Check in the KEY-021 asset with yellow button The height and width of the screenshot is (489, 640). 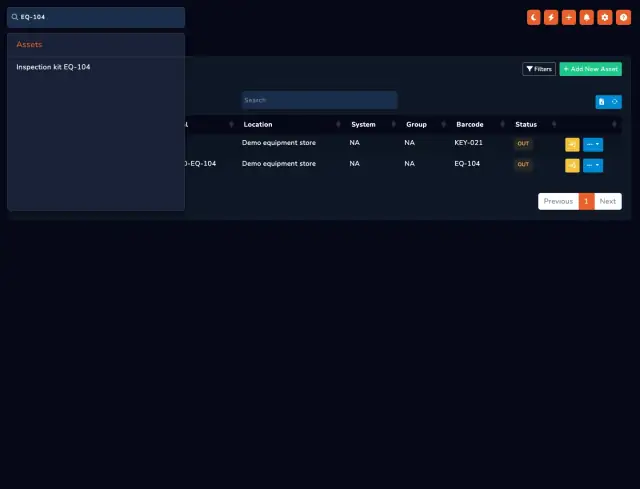[572, 144]
